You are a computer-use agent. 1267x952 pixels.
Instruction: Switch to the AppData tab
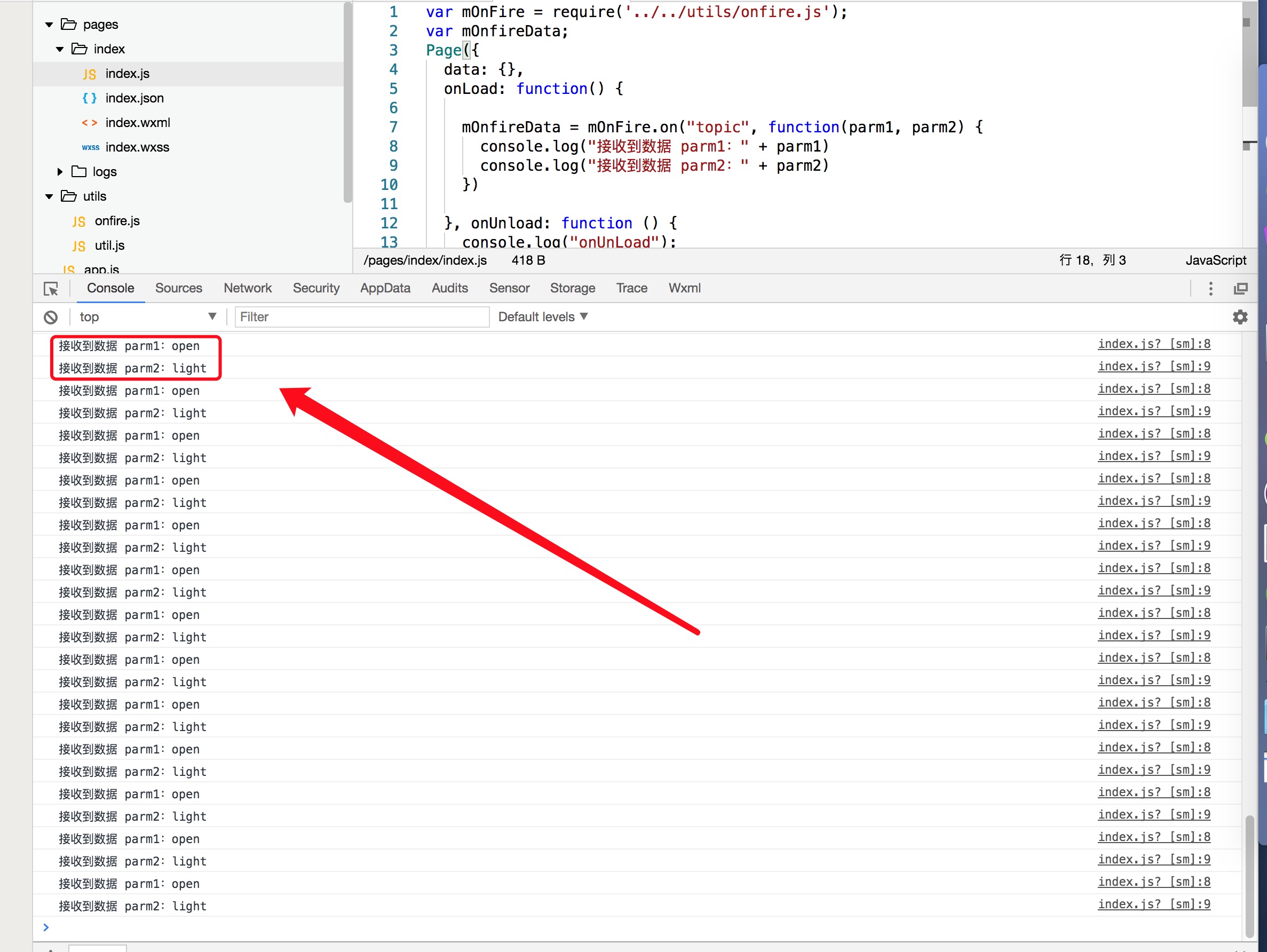point(385,289)
